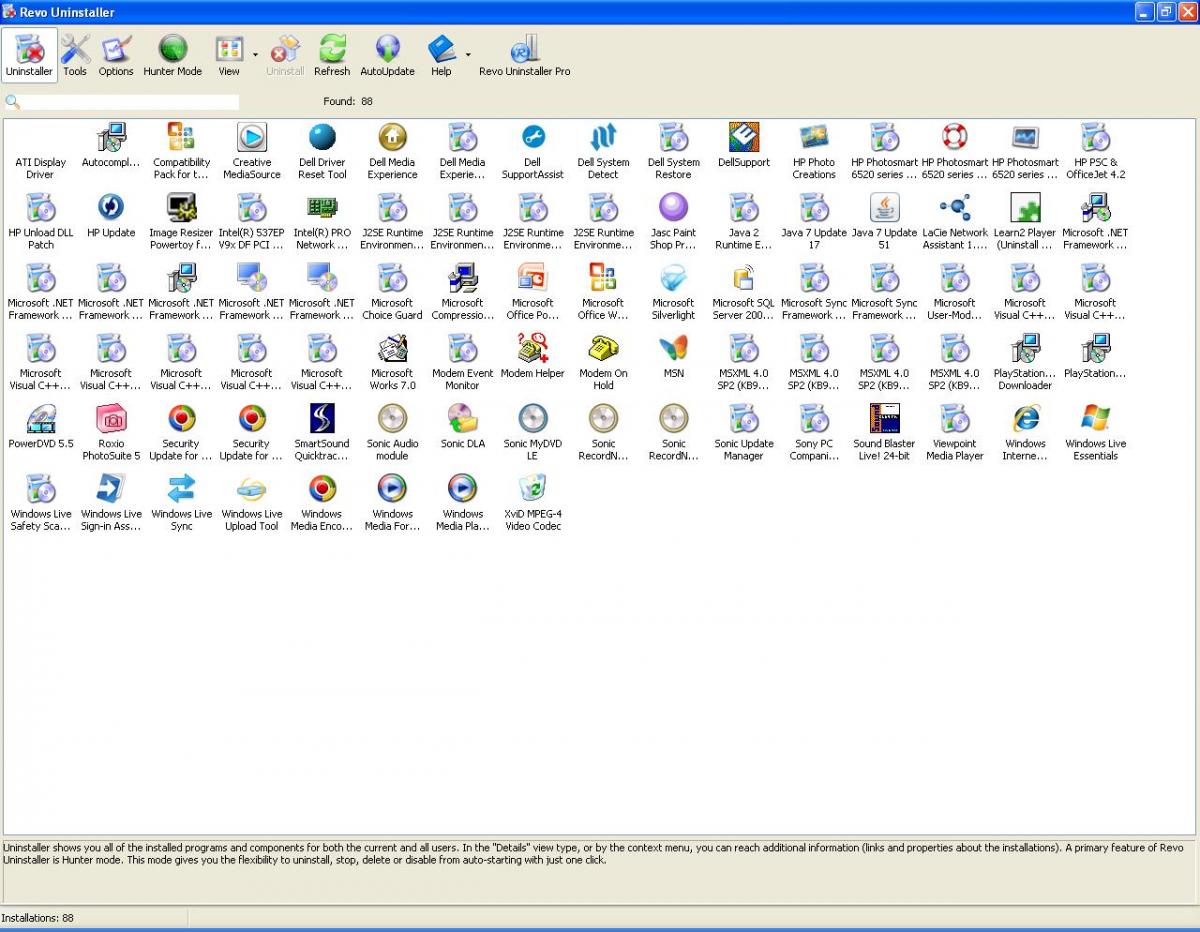
Task: Select LaCie Network Assistant icon
Action: pos(955,207)
